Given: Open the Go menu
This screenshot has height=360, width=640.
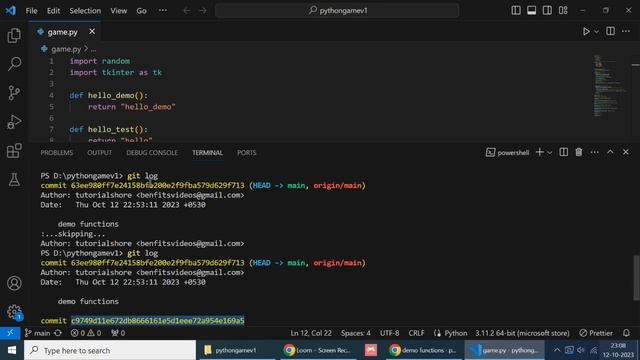Looking at the screenshot, I should [x=141, y=11].
